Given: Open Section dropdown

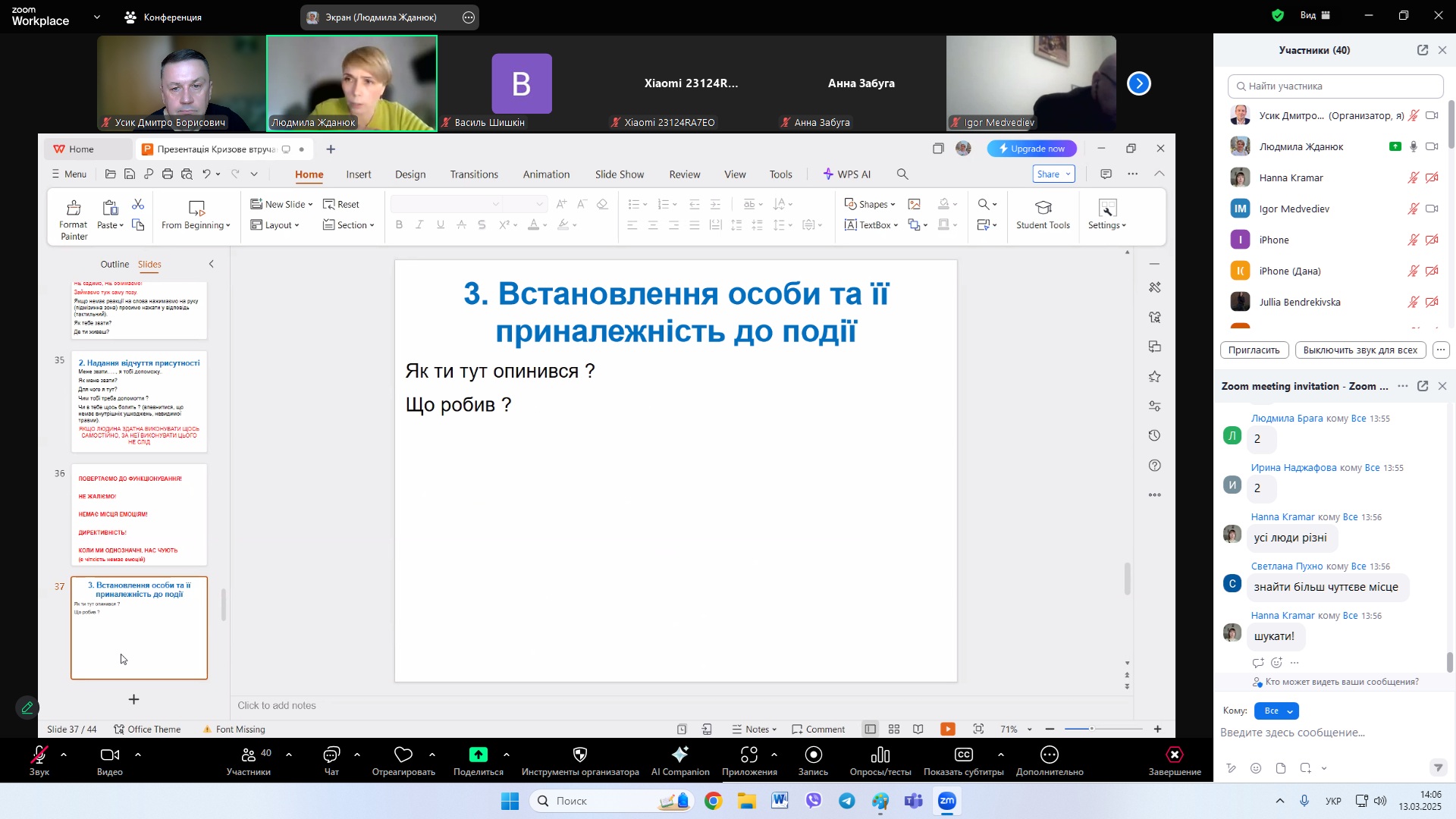Looking at the screenshot, I should 349,225.
